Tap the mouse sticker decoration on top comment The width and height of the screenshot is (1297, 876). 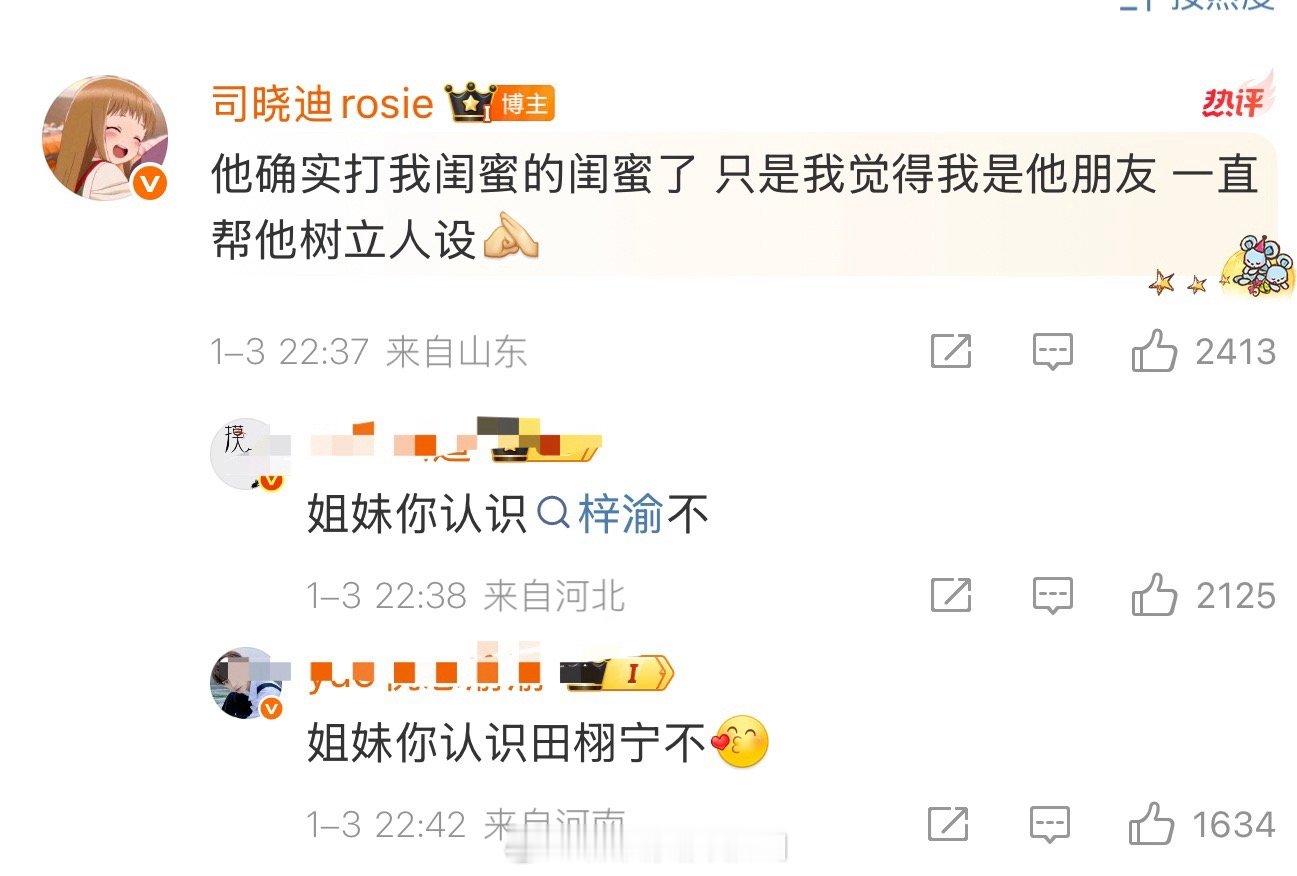(1247, 266)
